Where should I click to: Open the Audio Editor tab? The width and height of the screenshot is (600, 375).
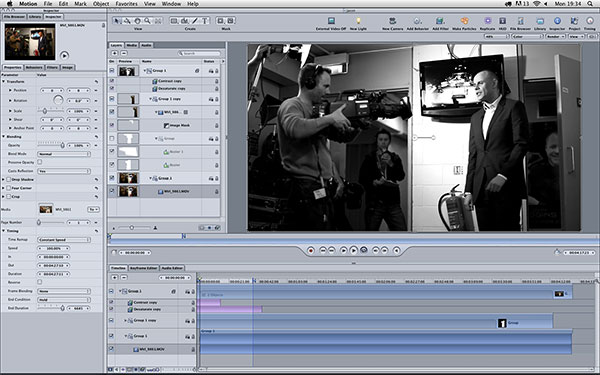[172, 268]
